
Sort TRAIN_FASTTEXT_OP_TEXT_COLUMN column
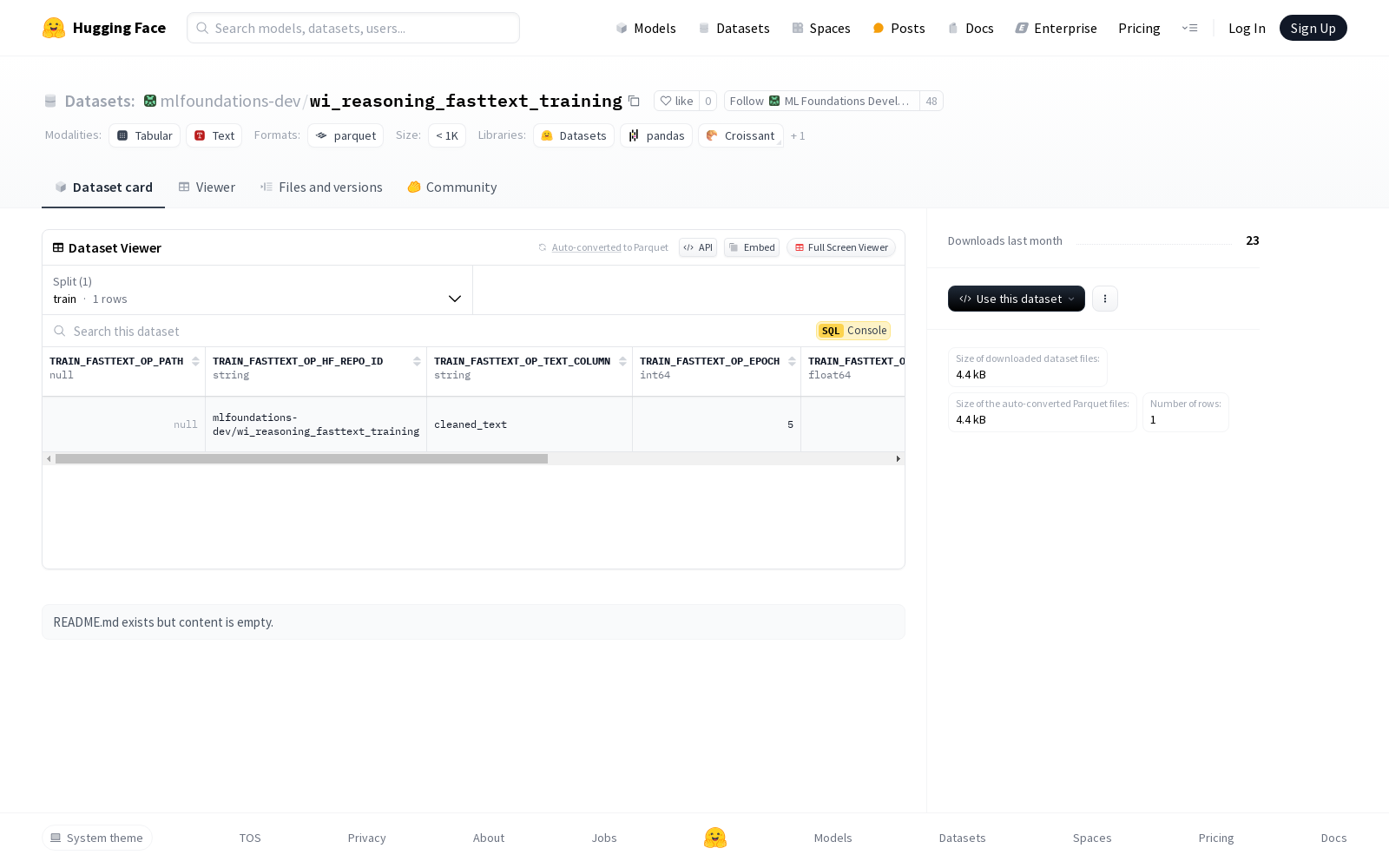(x=622, y=361)
